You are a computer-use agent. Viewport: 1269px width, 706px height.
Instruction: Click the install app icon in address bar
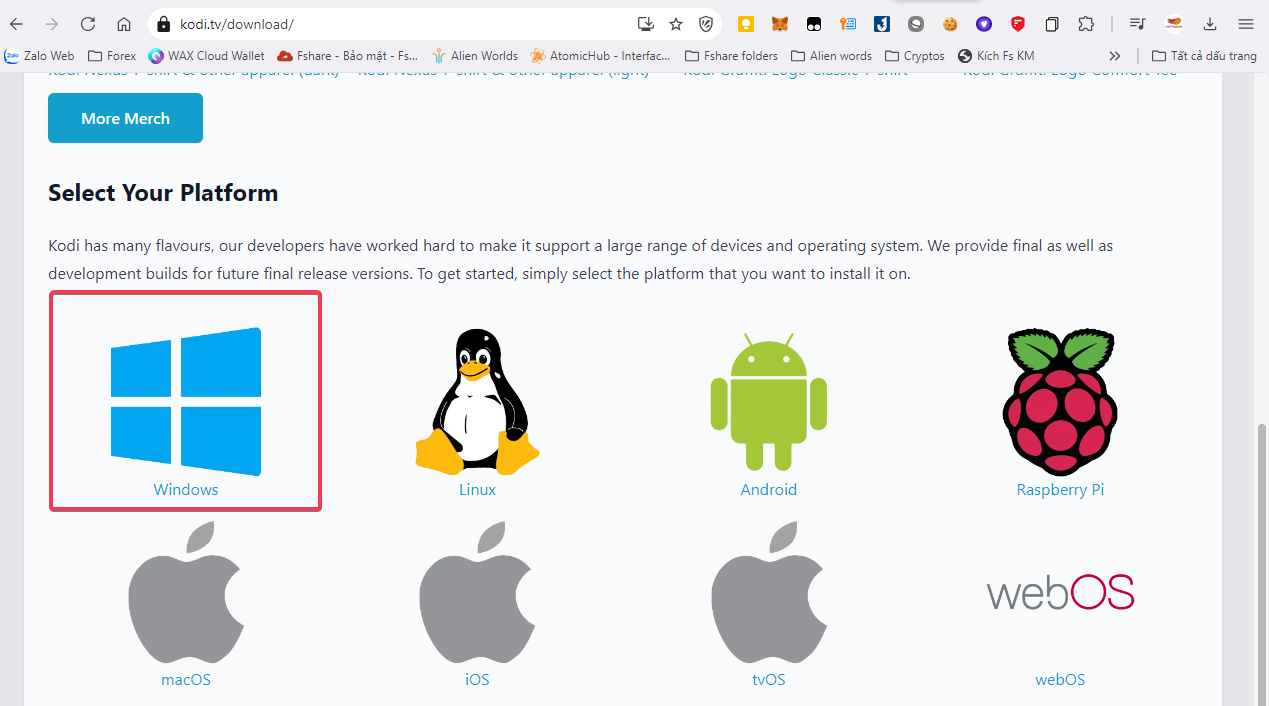[x=645, y=24]
